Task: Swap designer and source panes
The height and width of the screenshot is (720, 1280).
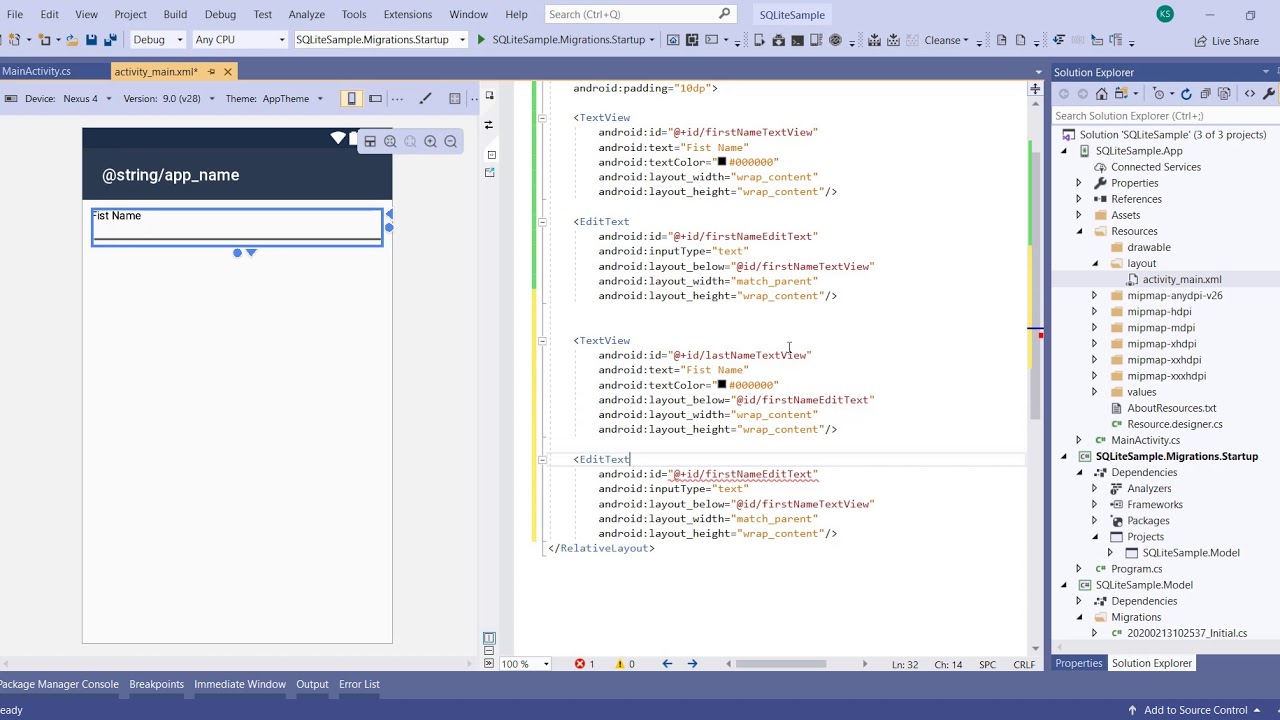Action: pyautogui.click(x=489, y=125)
